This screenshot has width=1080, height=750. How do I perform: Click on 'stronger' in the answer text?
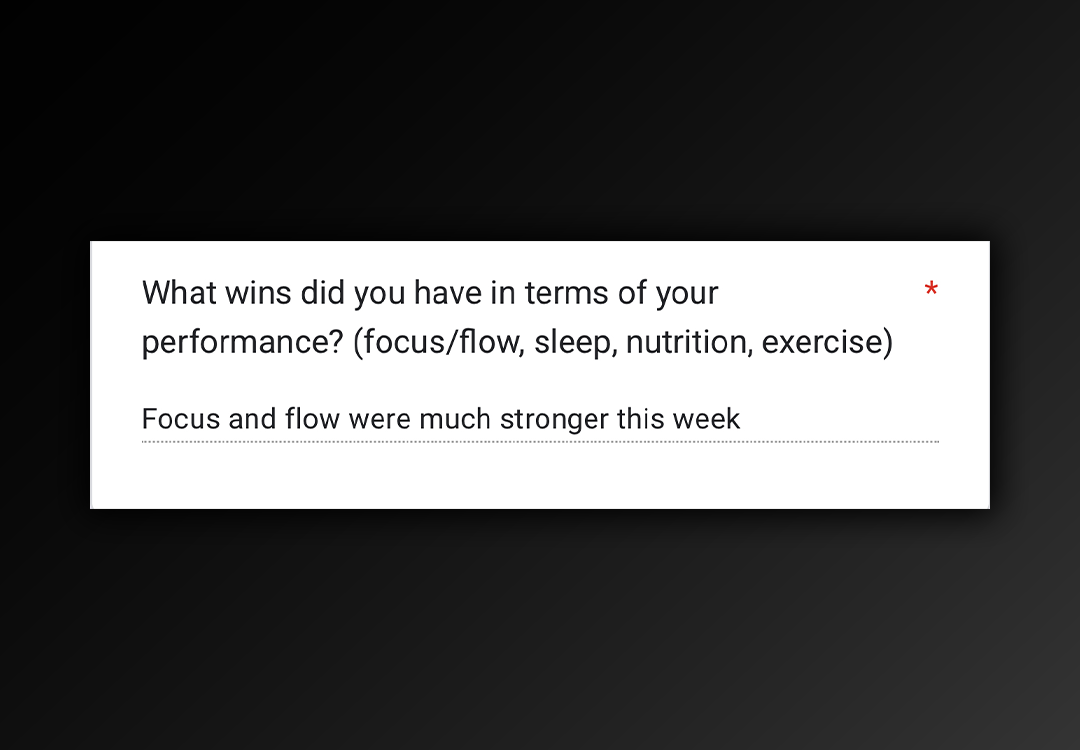point(554,419)
